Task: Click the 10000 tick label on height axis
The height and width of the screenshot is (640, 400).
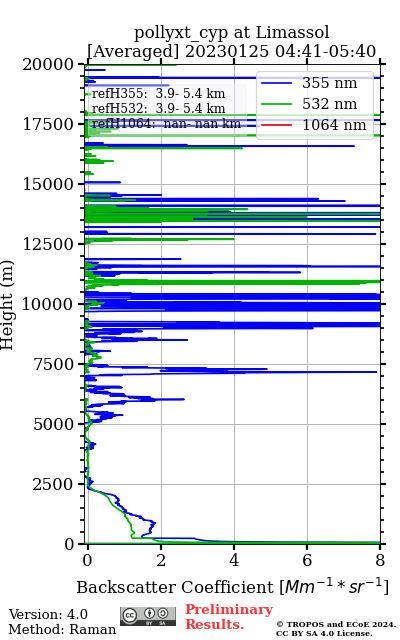Action: (47, 304)
